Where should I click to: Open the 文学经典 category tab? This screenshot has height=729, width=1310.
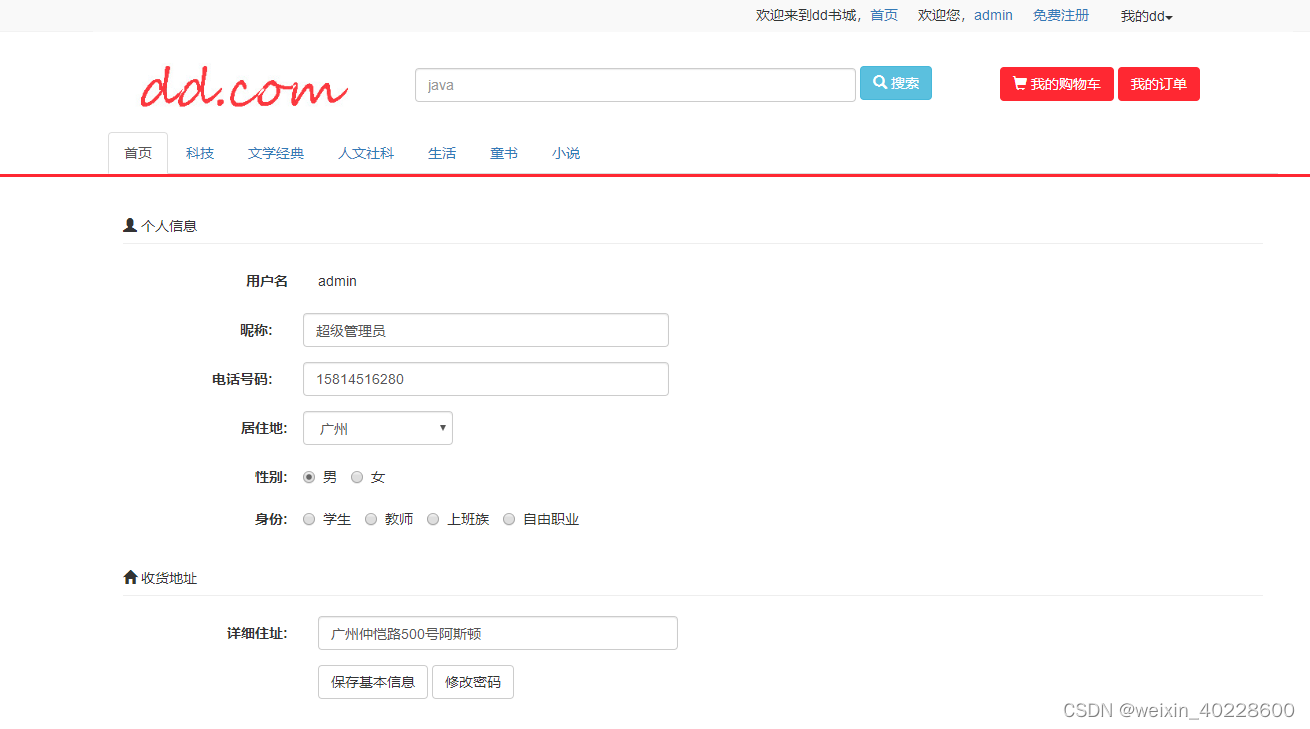point(276,153)
